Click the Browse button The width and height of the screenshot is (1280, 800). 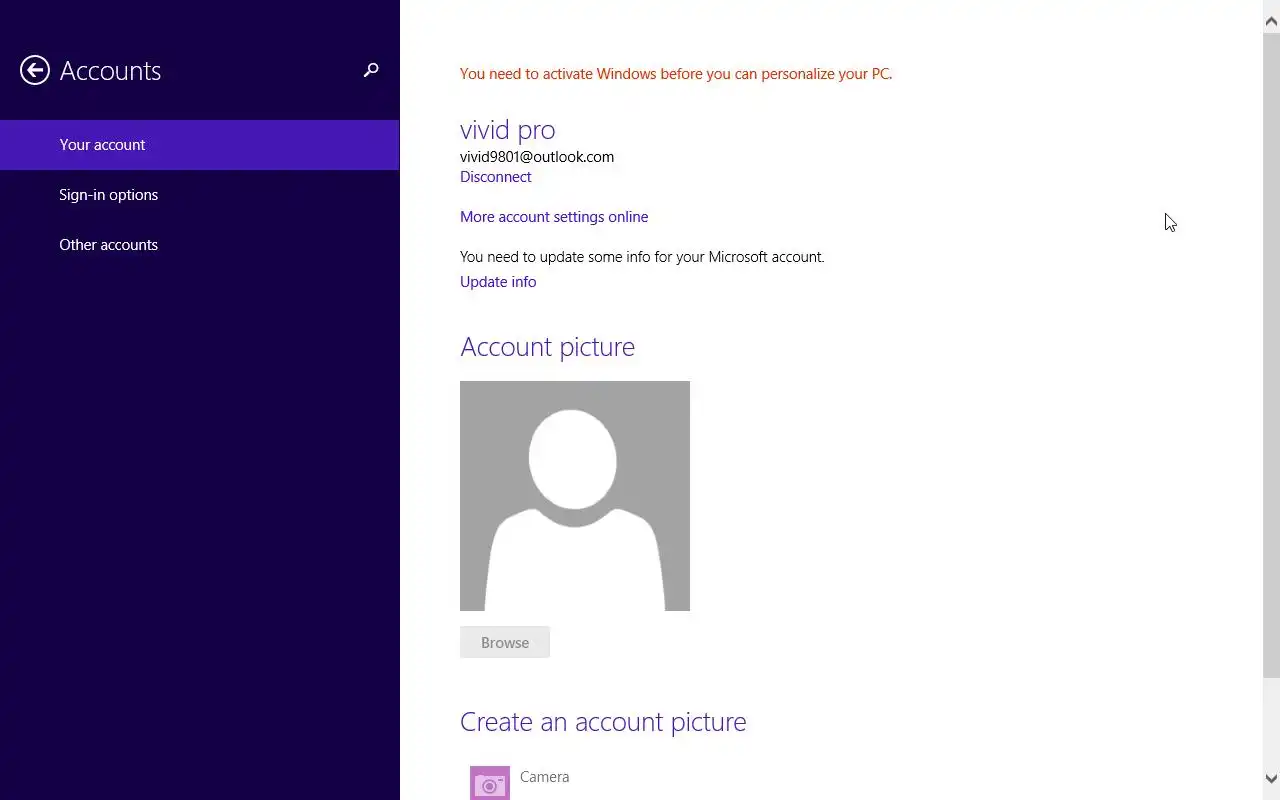[x=505, y=642]
